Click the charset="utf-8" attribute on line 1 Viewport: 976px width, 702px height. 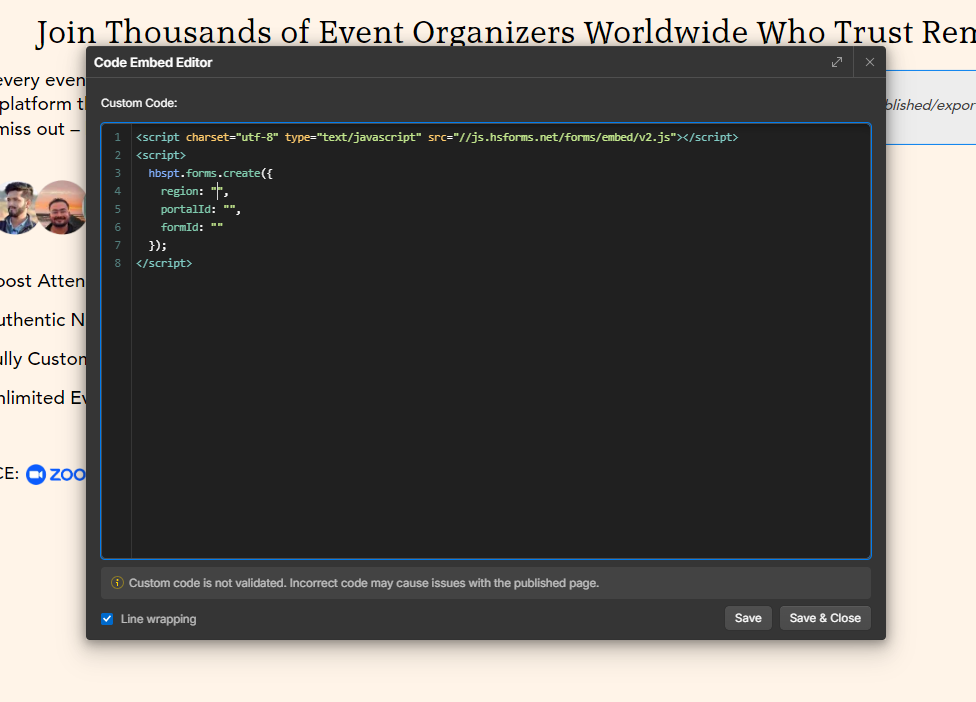click(x=232, y=137)
